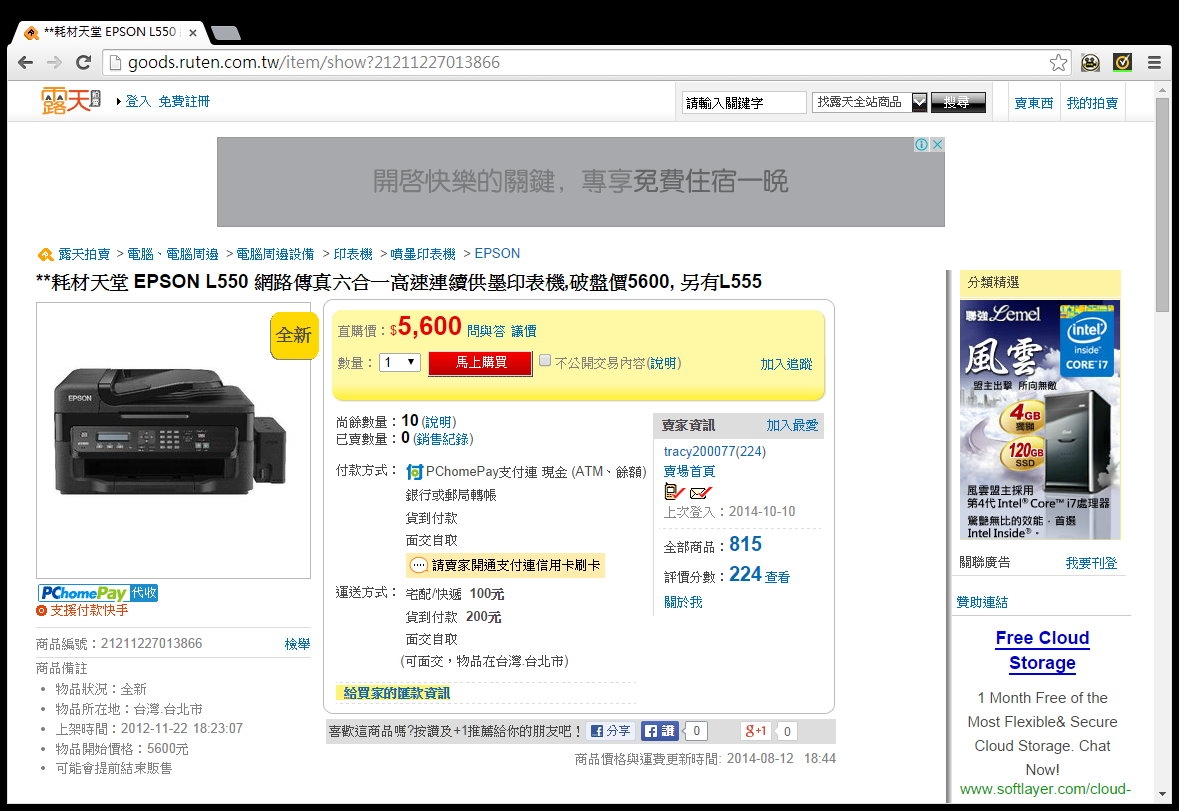
Task: Click 銷售紀錄 sales record link
Action: [443, 439]
